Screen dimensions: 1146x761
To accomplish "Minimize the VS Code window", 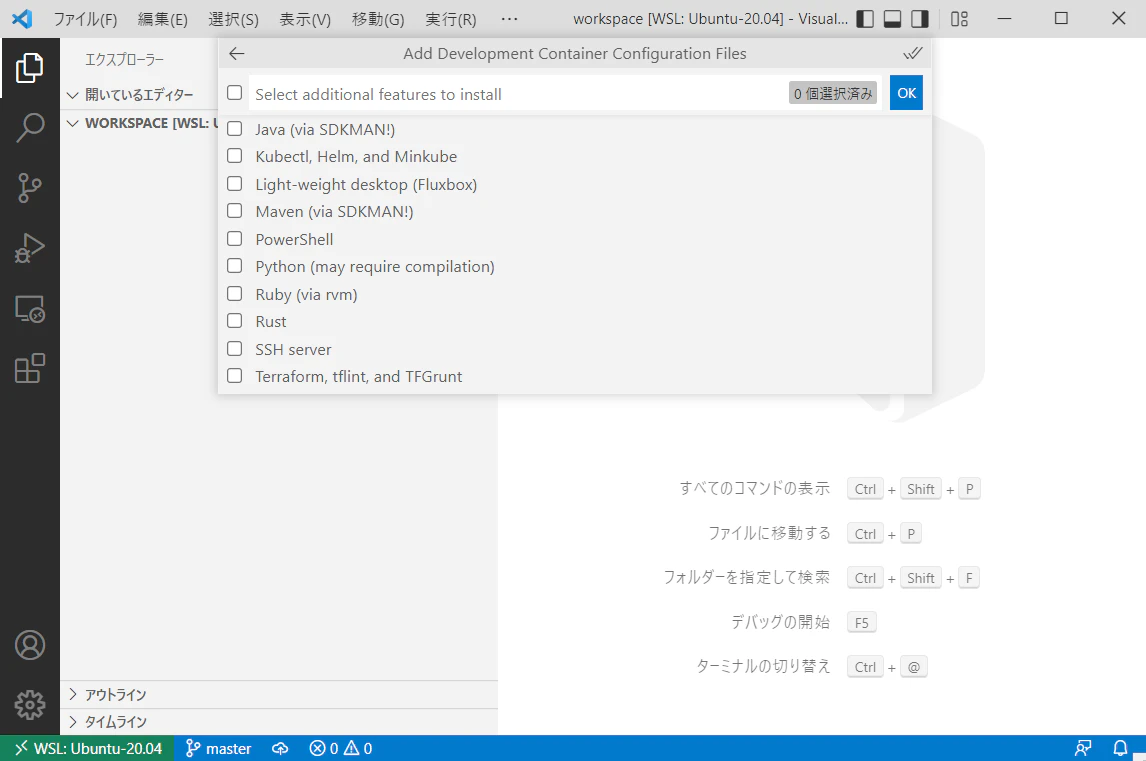I will pyautogui.click(x=1004, y=18).
